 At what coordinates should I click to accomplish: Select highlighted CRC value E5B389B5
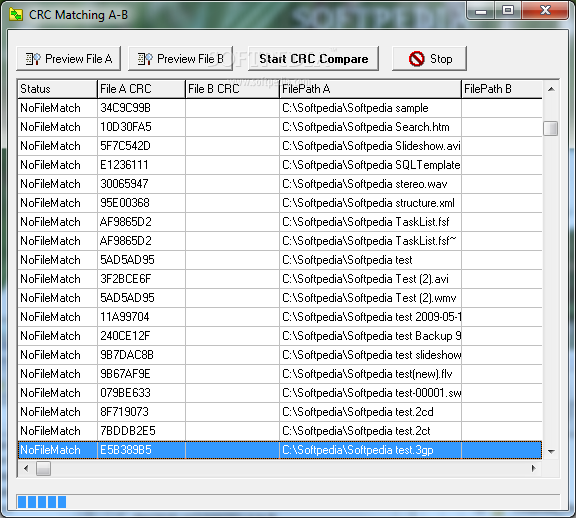point(126,450)
